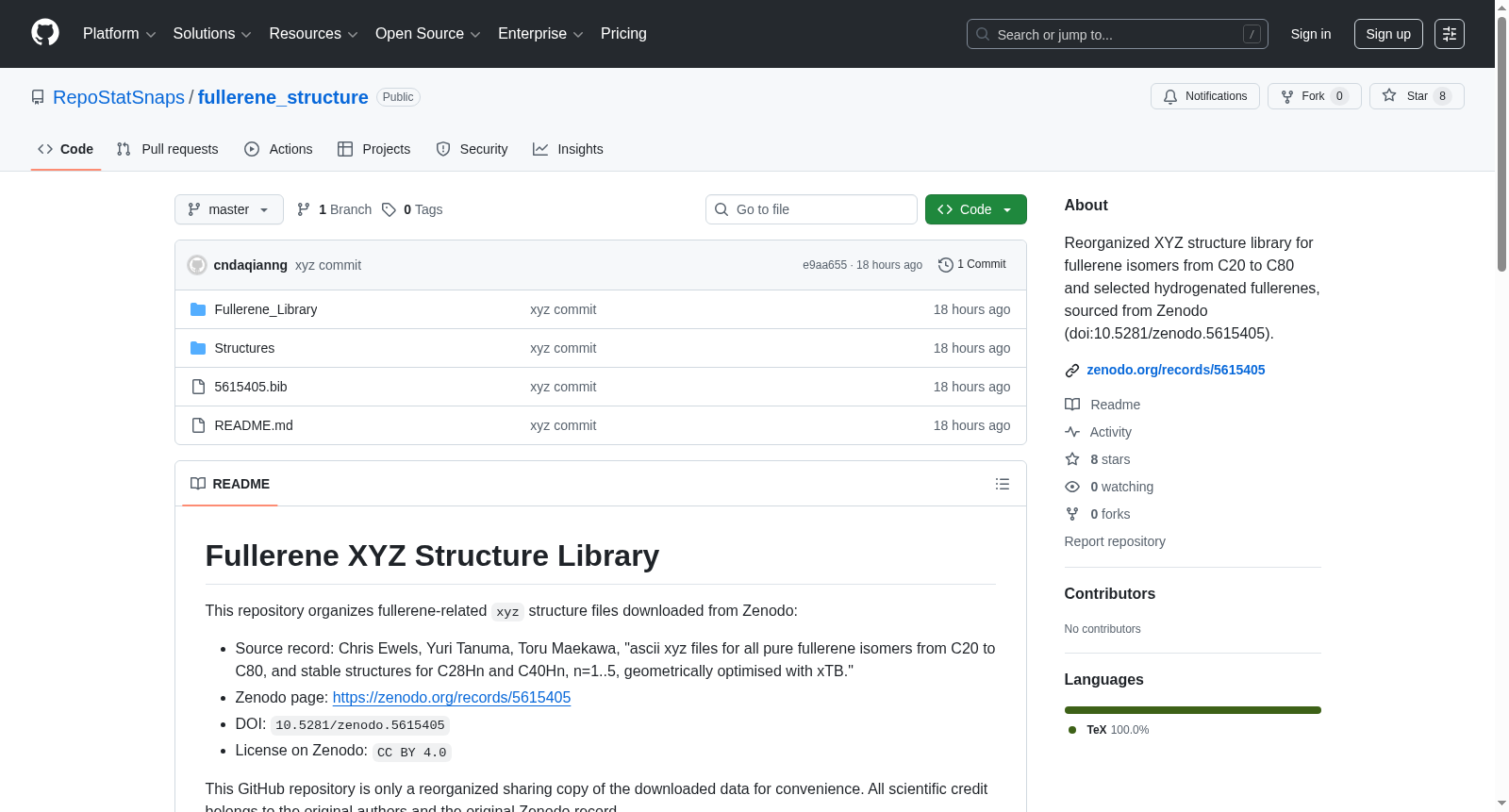The width and height of the screenshot is (1509, 812).
Task: Click the Star icon
Action: point(1389,95)
